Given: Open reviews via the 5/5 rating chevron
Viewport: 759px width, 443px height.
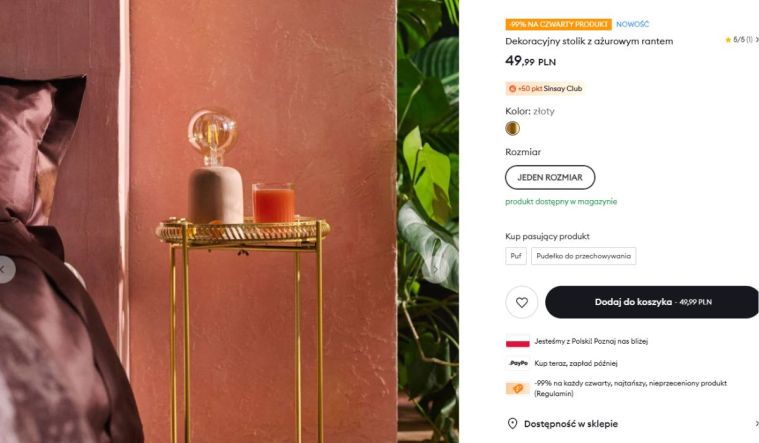Looking at the screenshot, I should click(x=757, y=40).
